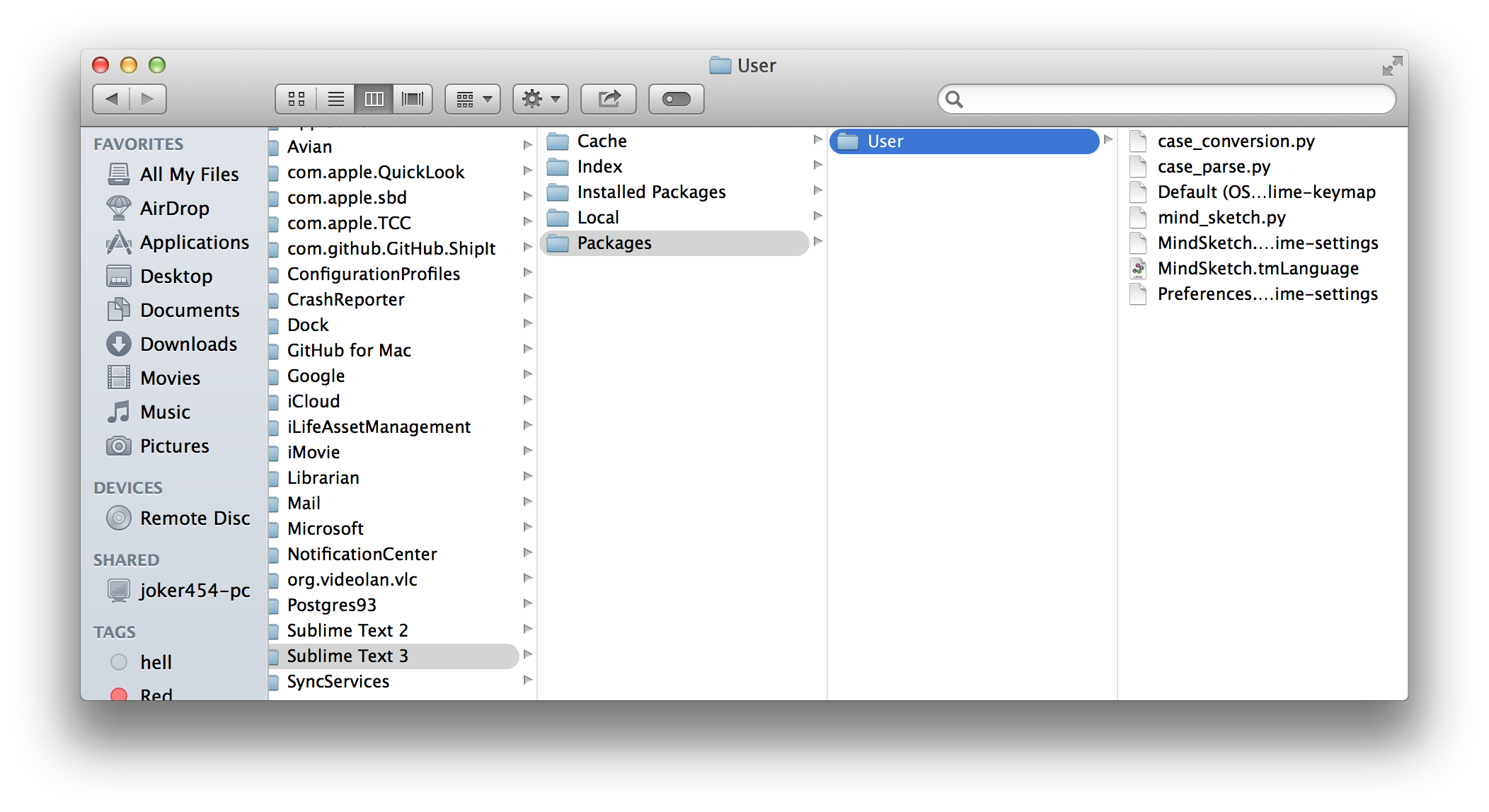This screenshot has width=1489, height=812.
Task: Go back with the left arrow
Action: 112,99
